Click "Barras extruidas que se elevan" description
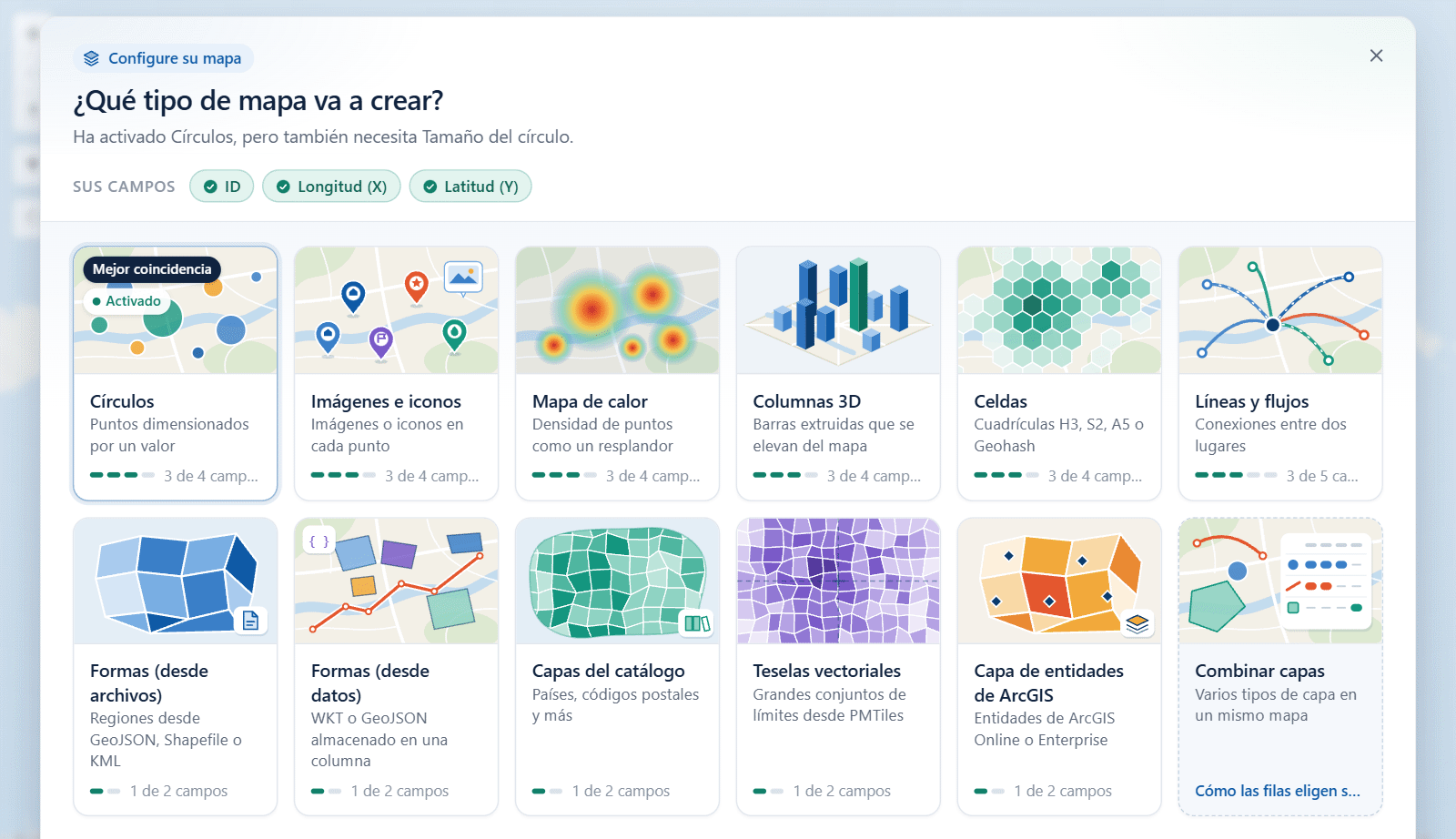Image resolution: width=1456 pixels, height=839 pixels. [834, 435]
